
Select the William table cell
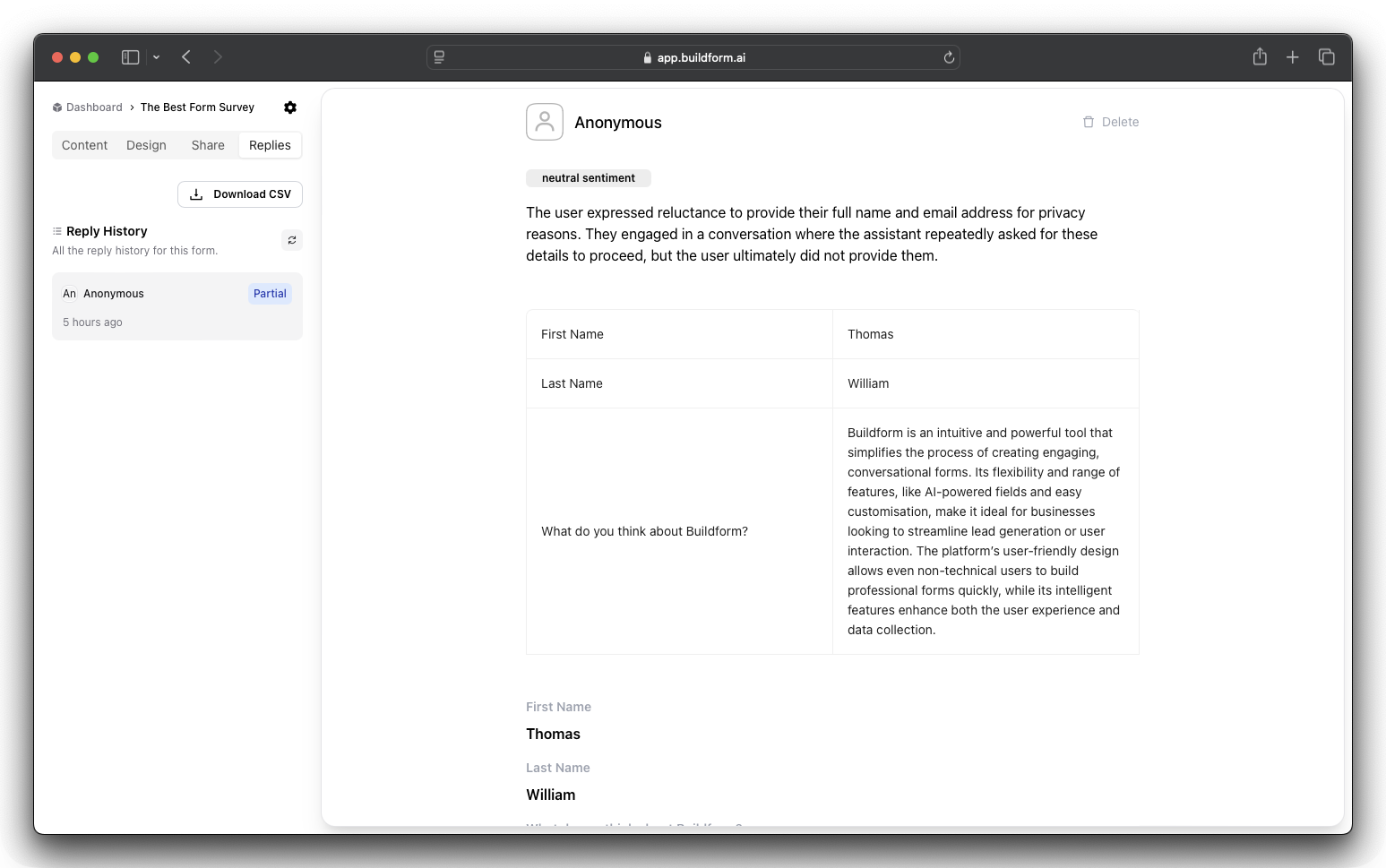pos(986,383)
